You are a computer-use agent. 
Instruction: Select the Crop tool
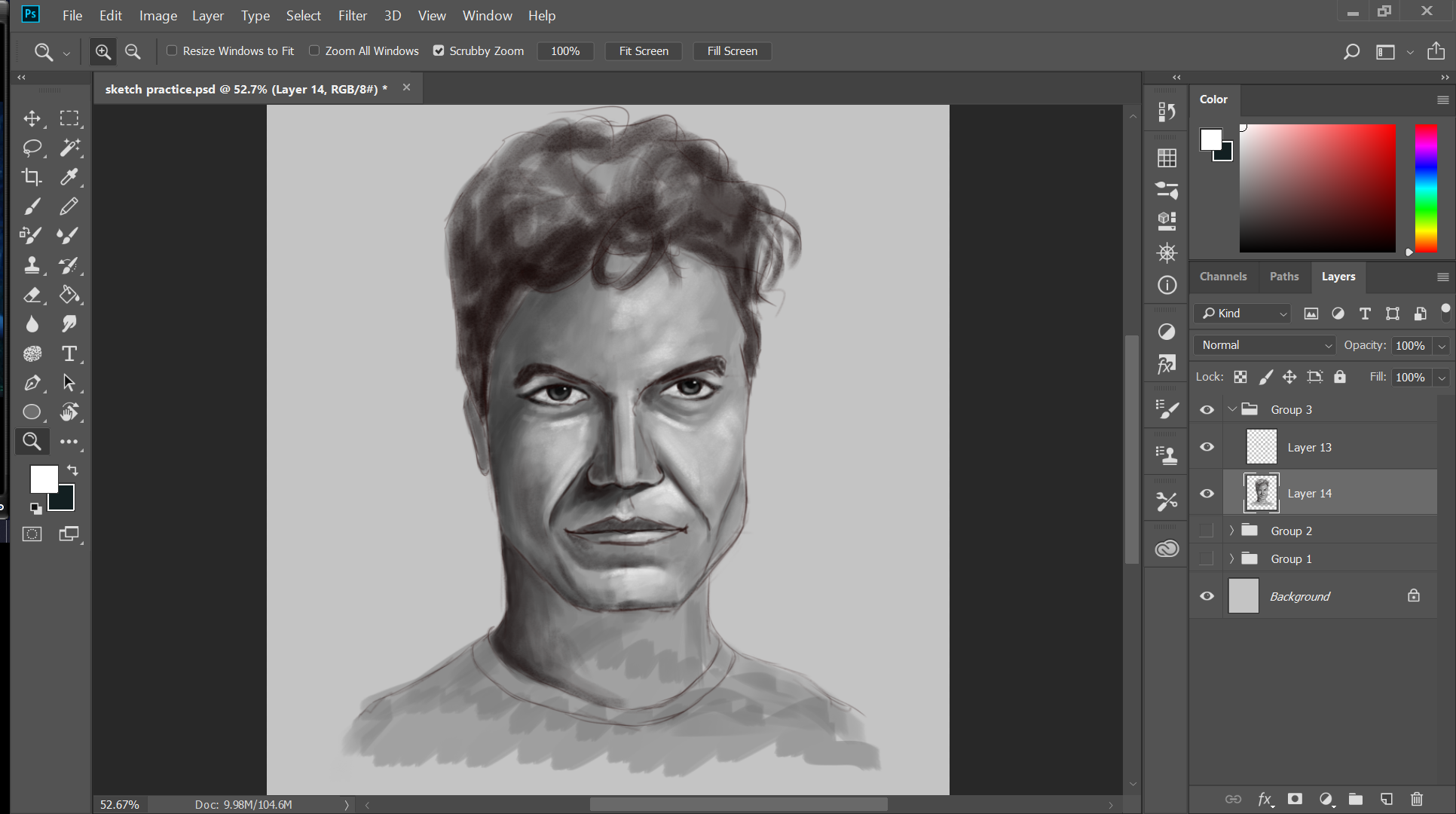(32, 177)
